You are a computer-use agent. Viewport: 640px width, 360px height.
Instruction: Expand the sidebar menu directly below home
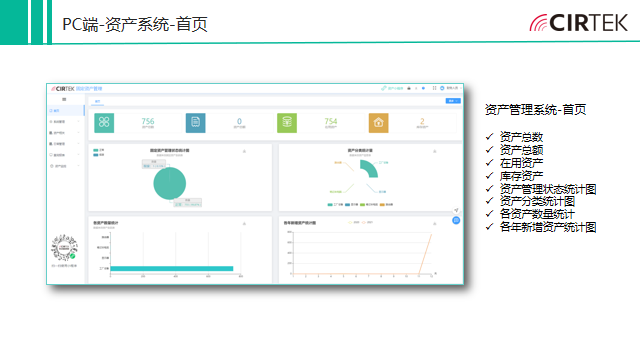[66, 122]
